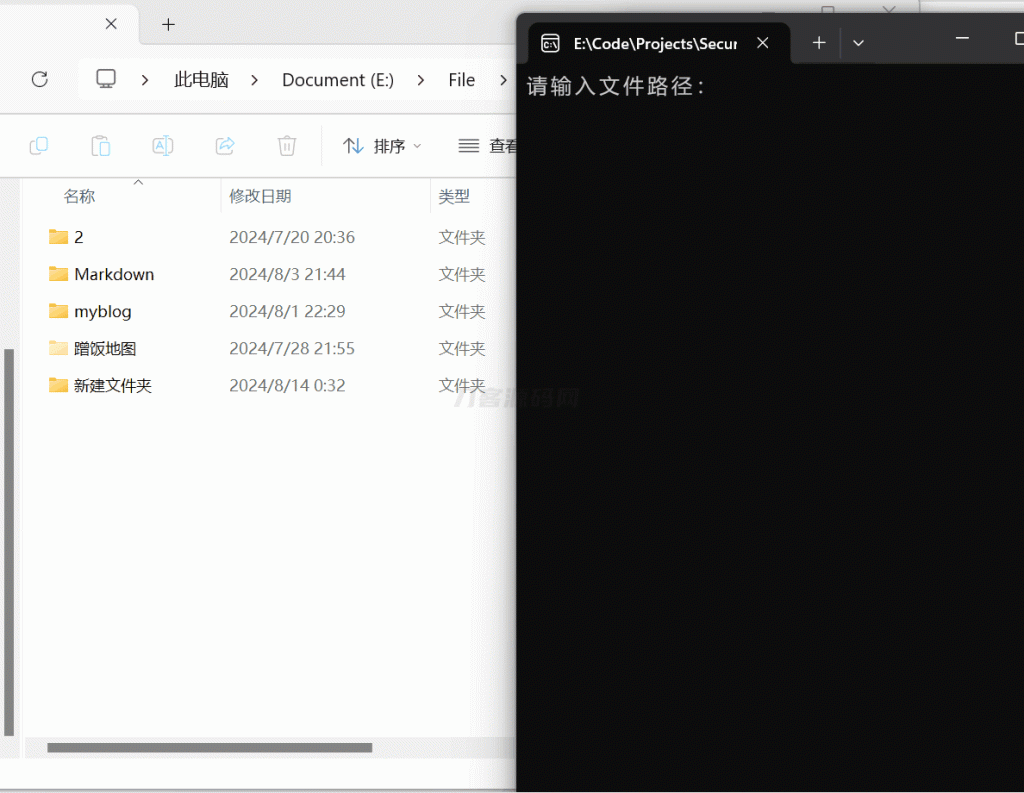Click the Delete trash icon
Image resolution: width=1024 pixels, height=793 pixels.
pos(286,145)
